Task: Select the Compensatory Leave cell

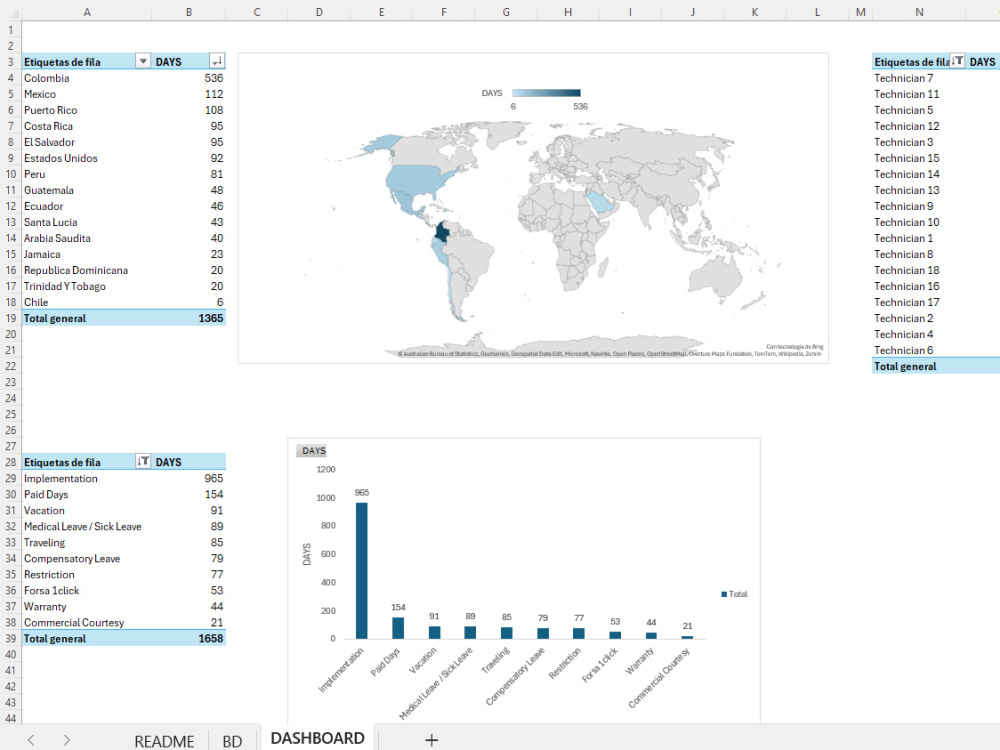Action: pyautogui.click(x=87, y=558)
